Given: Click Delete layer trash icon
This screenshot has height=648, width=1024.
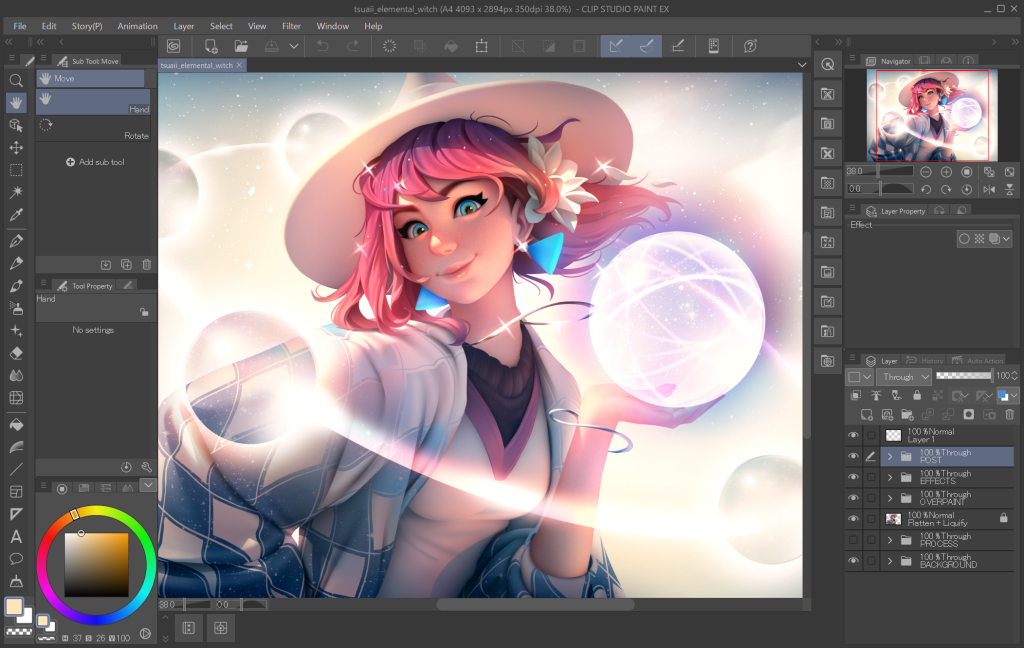Looking at the screenshot, I should [1010, 414].
